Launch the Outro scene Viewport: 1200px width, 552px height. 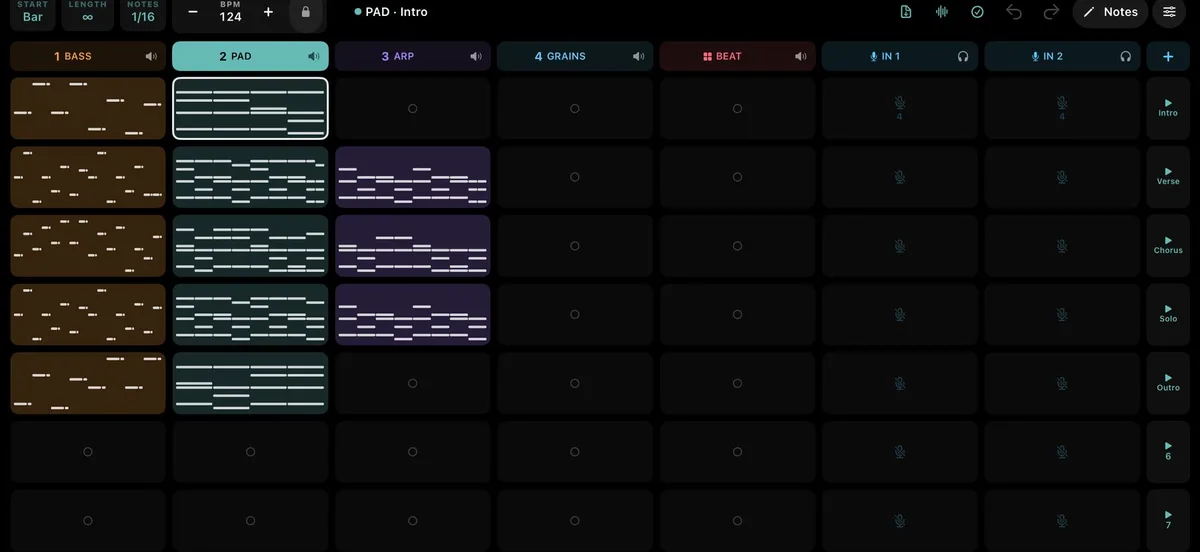tap(1168, 382)
